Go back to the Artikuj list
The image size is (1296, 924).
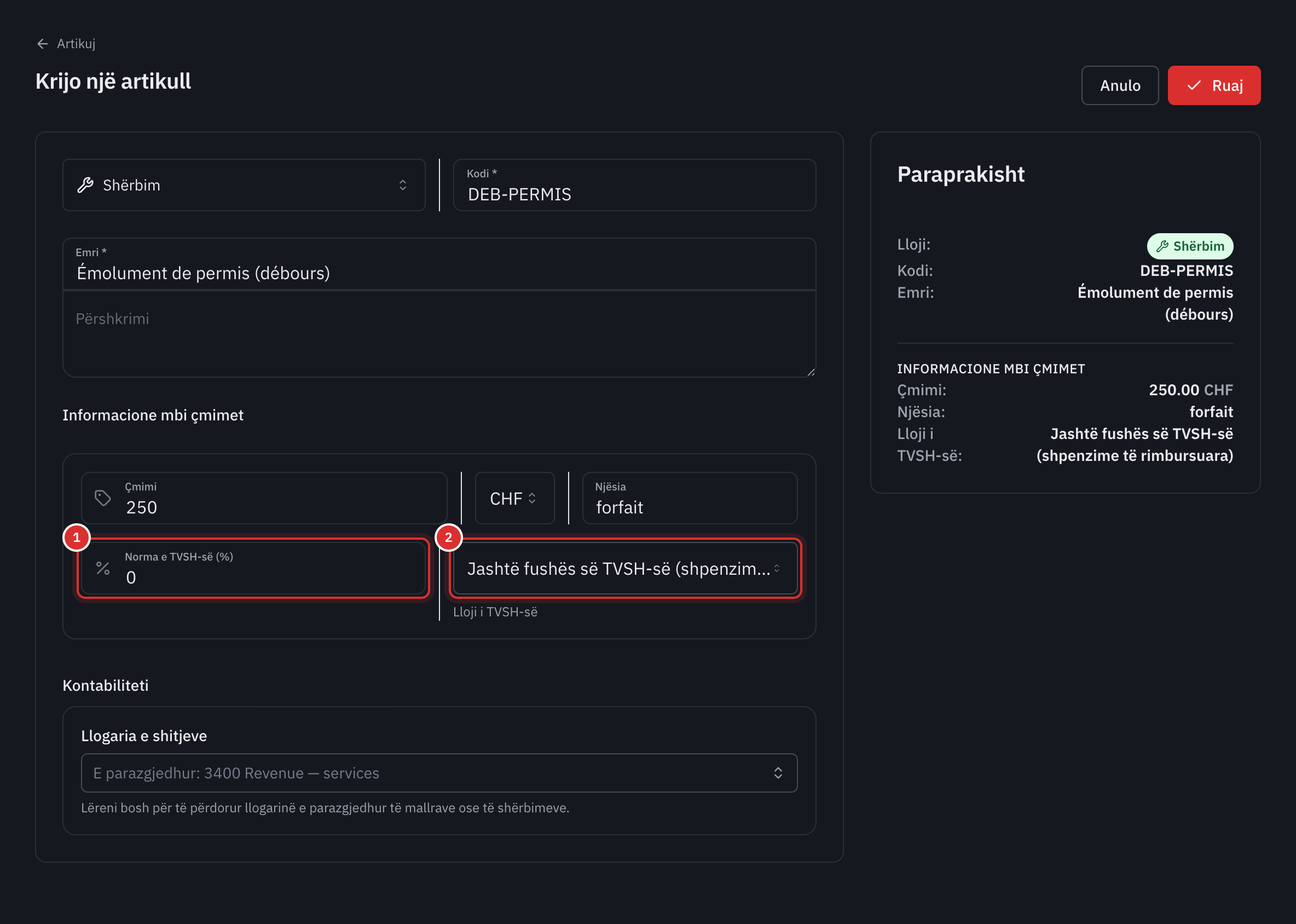click(x=66, y=44)
